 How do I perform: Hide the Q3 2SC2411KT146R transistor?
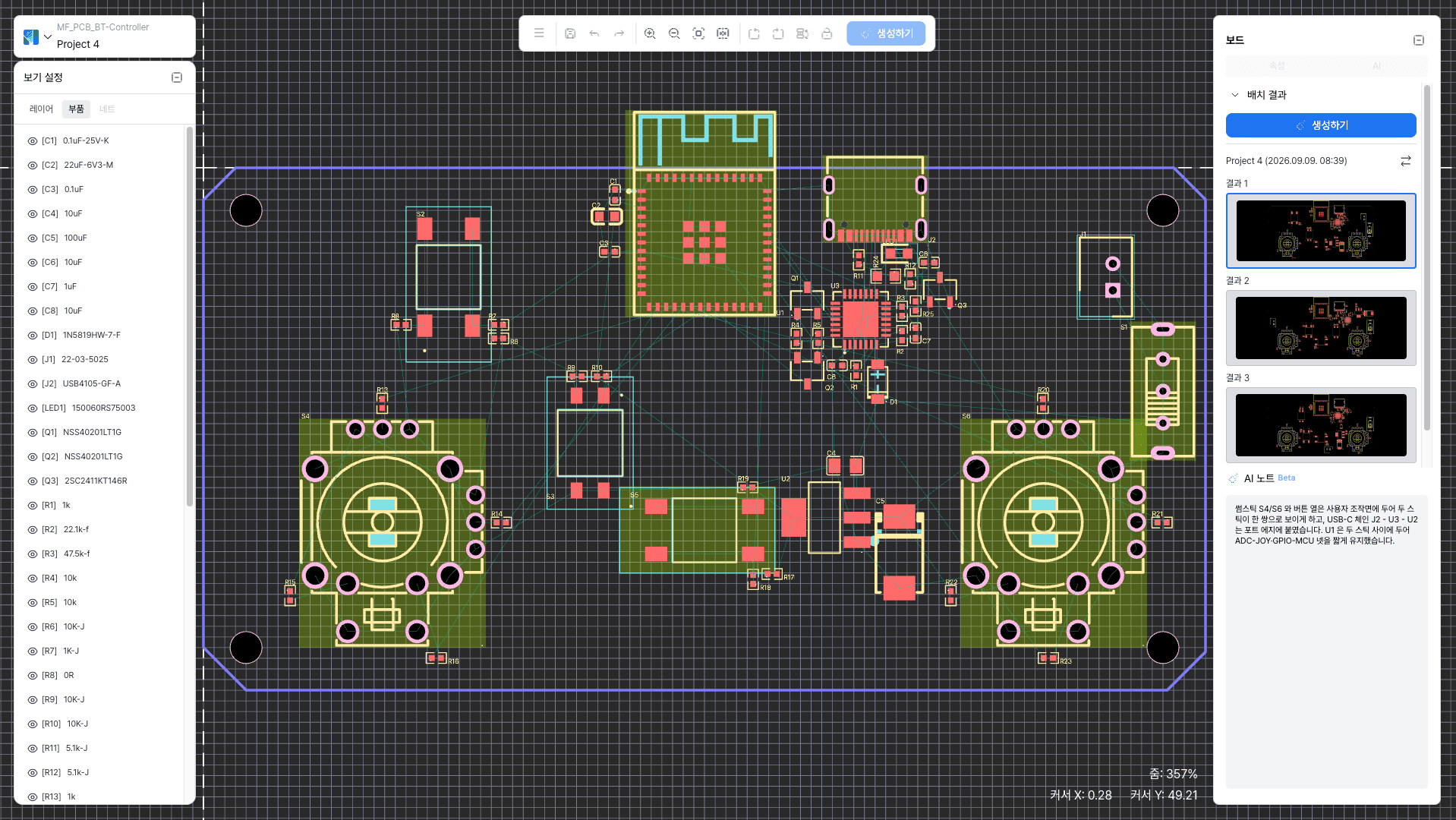pos(33,481)
